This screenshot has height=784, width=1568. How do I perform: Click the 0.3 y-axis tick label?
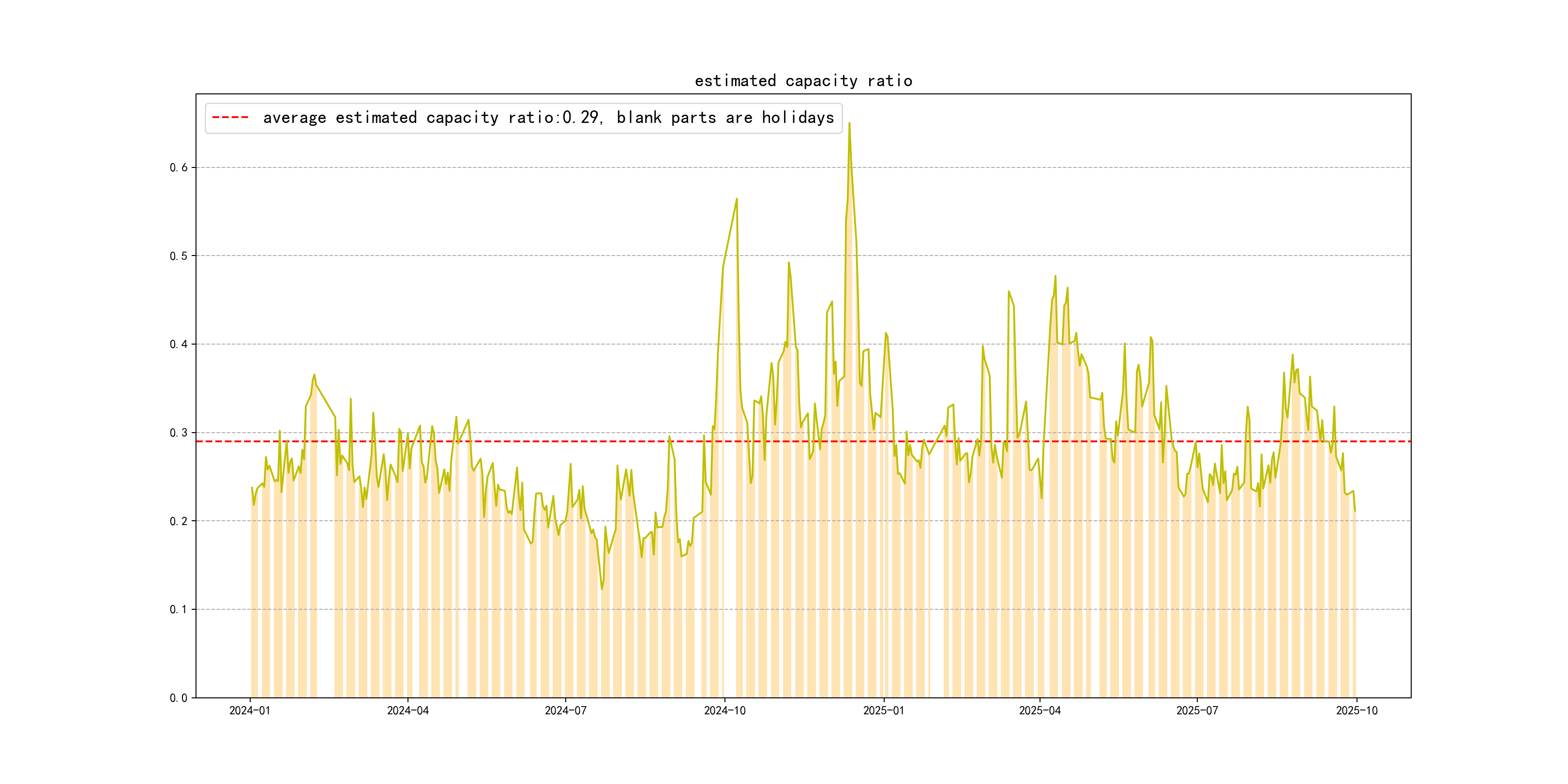pyautogui.click(x=179, y=433)
